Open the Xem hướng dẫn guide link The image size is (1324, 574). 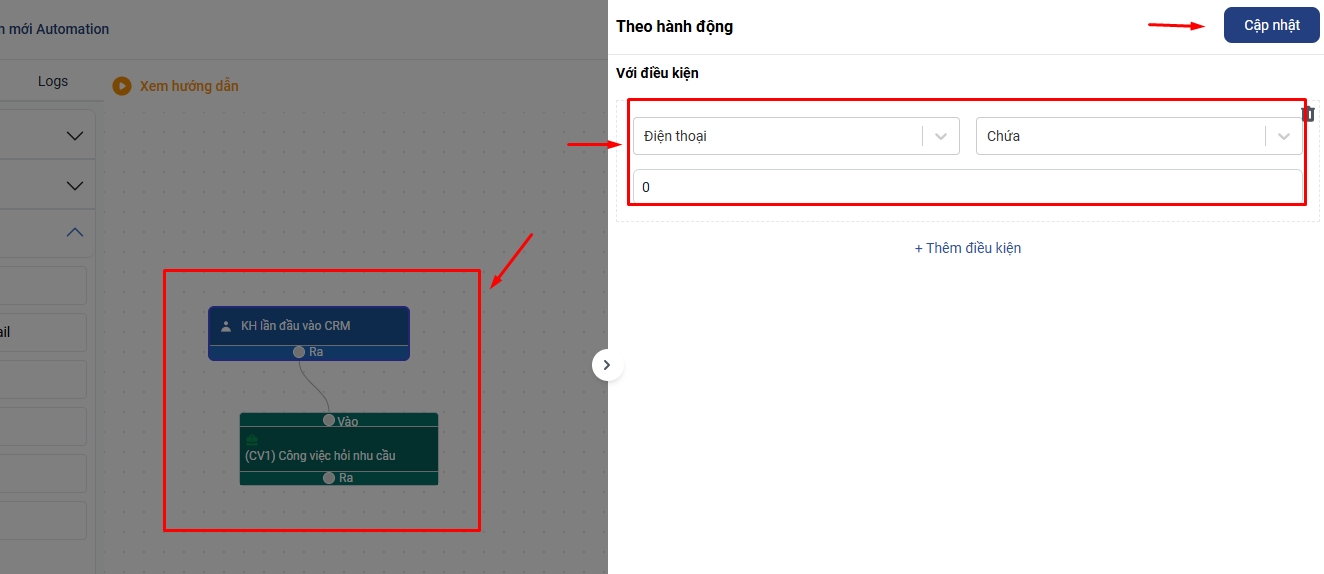[189, 86]
